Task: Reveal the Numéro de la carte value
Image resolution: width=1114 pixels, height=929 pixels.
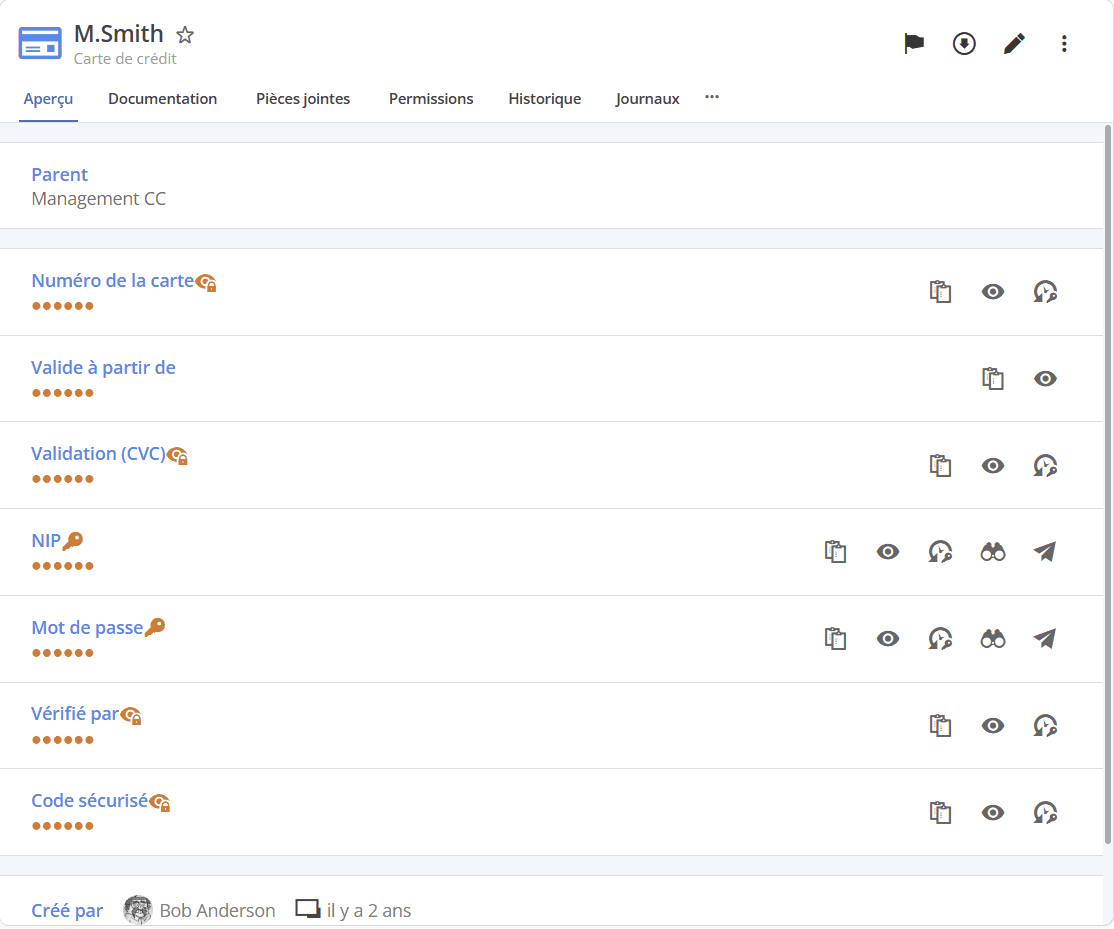Action: click(x=992, y=292)
